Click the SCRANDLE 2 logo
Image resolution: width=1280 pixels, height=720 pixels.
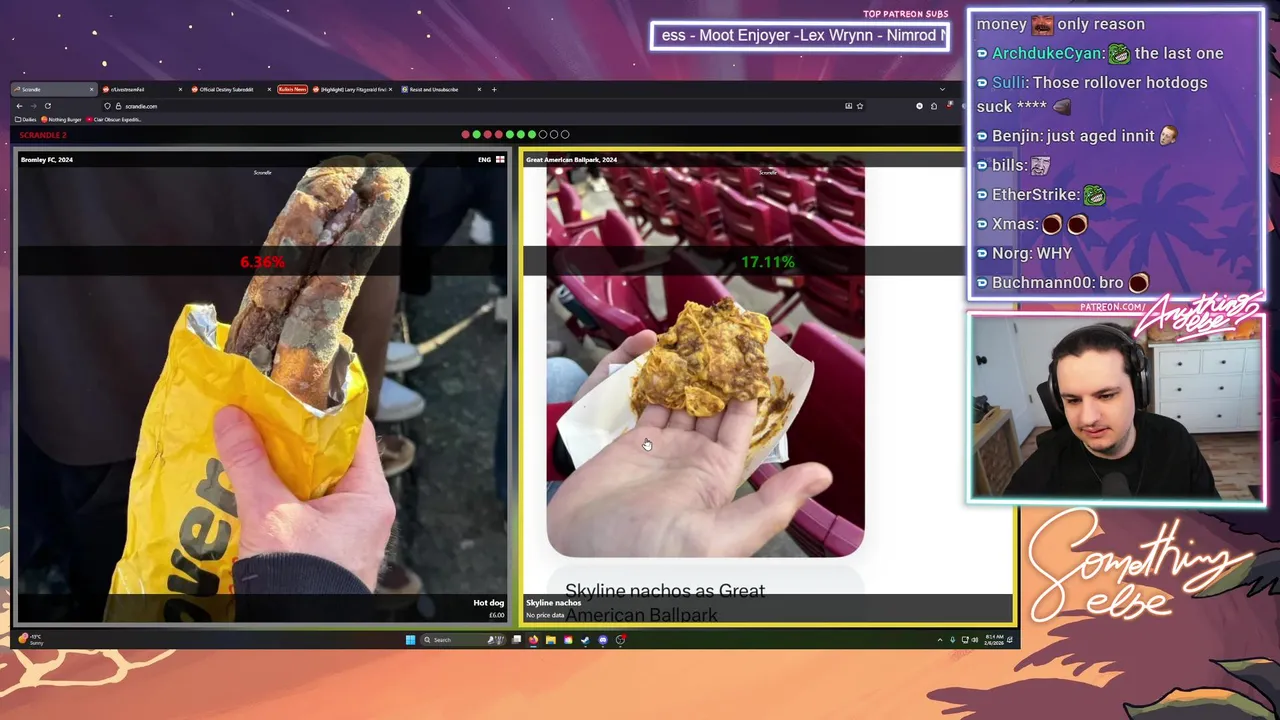(x=42, y=134)
